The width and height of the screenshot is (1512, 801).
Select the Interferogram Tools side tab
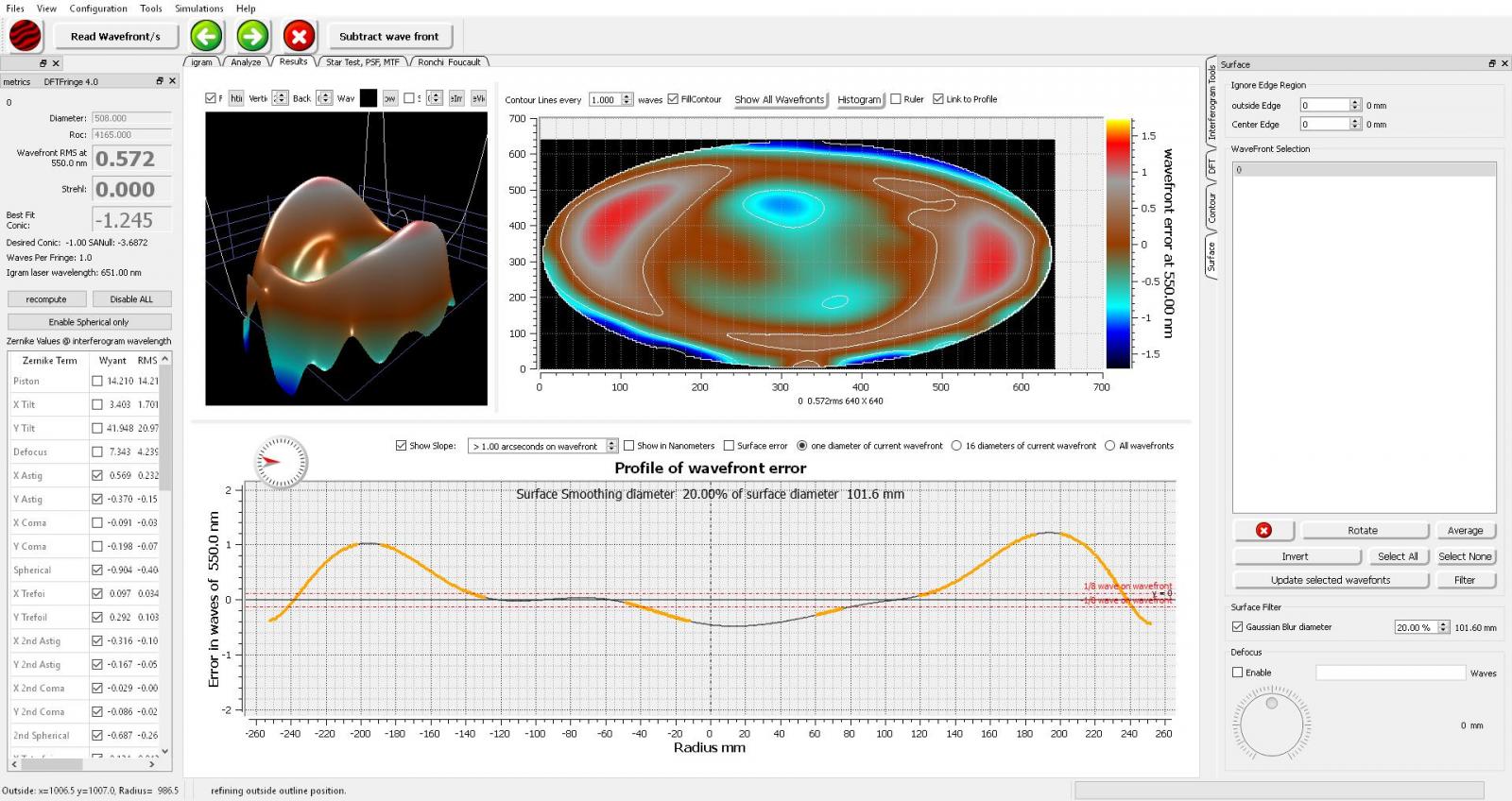point(1212,102)
